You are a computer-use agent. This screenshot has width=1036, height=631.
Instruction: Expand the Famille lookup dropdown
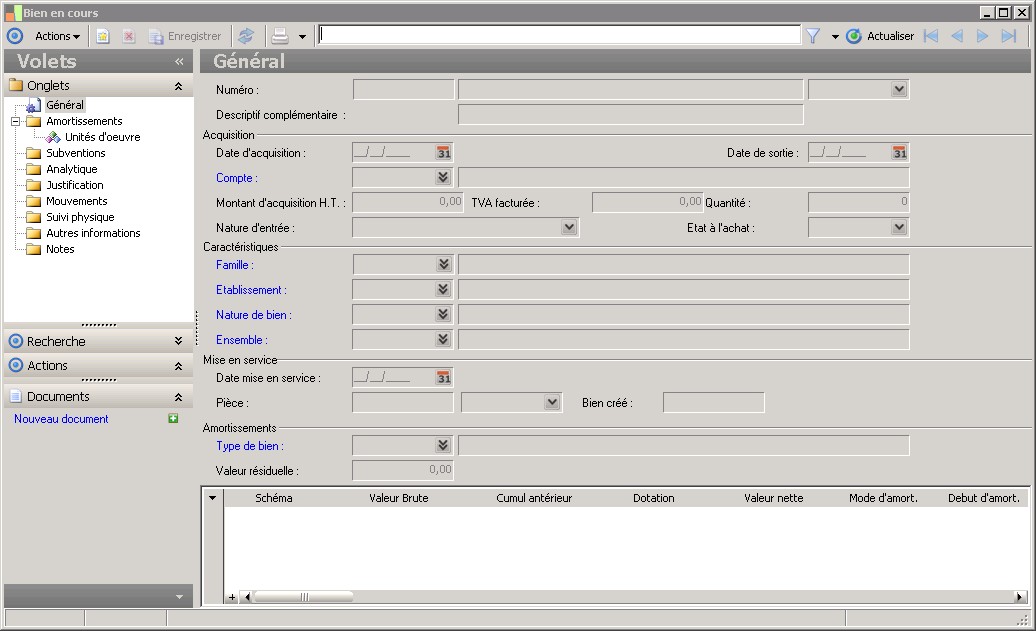point(444,265)
